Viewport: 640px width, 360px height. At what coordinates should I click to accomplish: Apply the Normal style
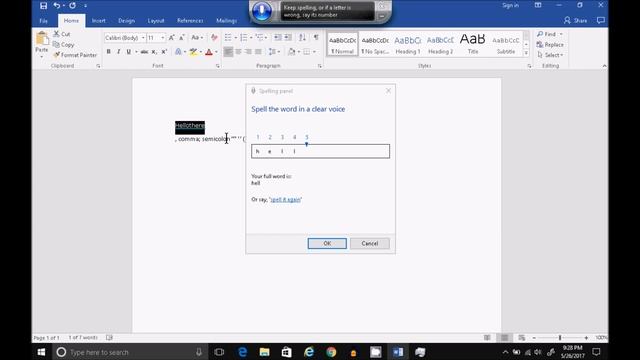(342, 44)
